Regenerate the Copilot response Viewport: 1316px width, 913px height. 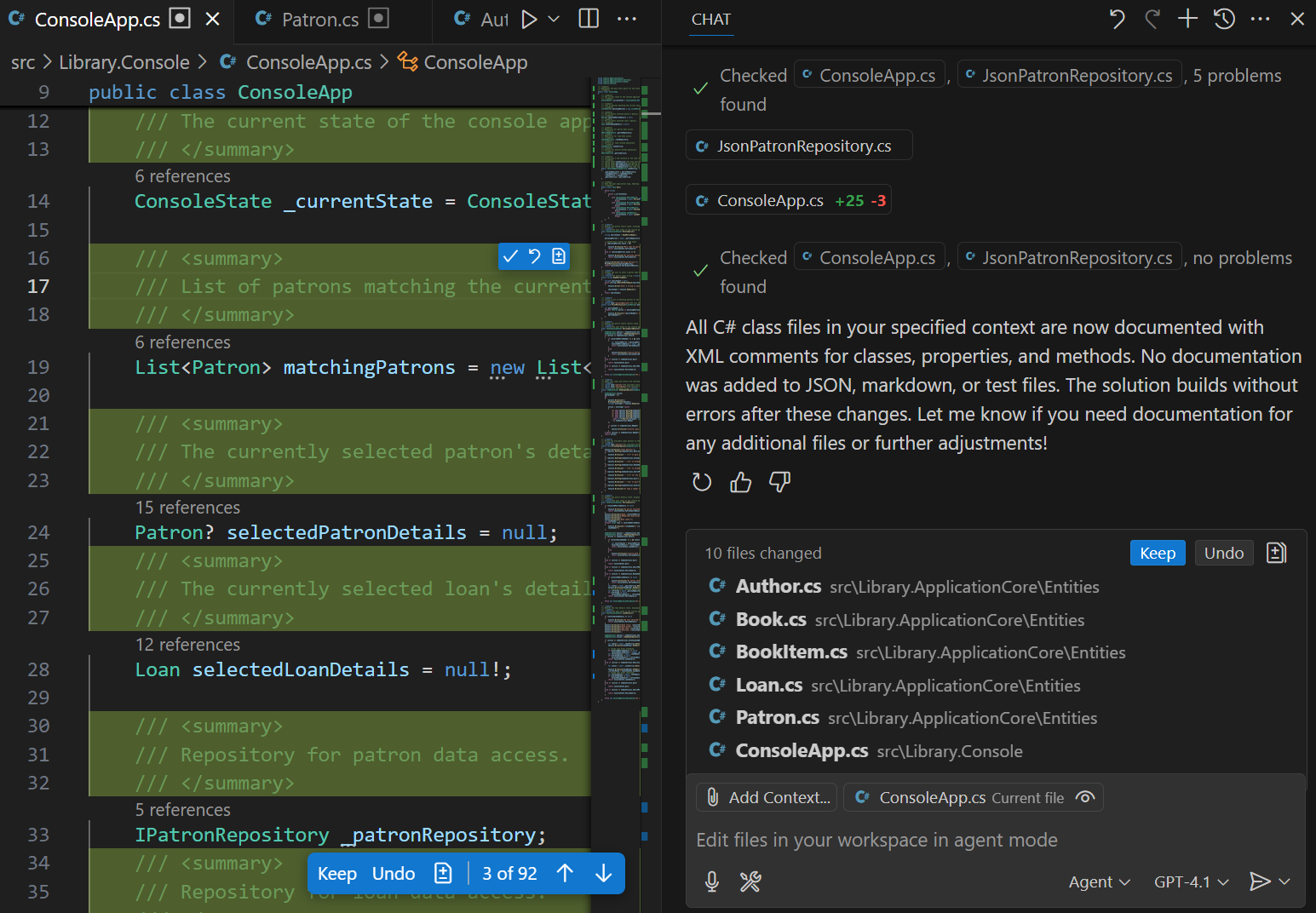(701, 481)
